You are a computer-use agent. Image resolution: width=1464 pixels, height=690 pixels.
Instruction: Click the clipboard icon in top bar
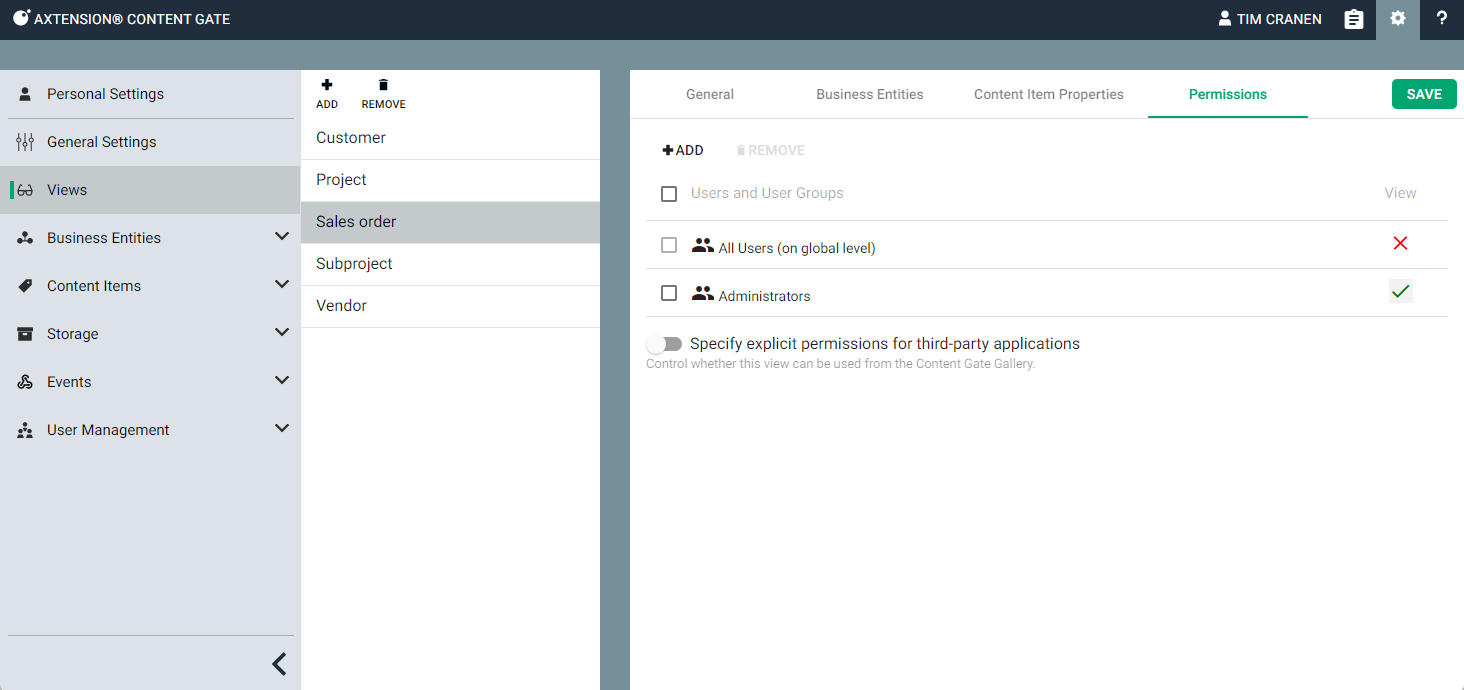point(1353,19)
